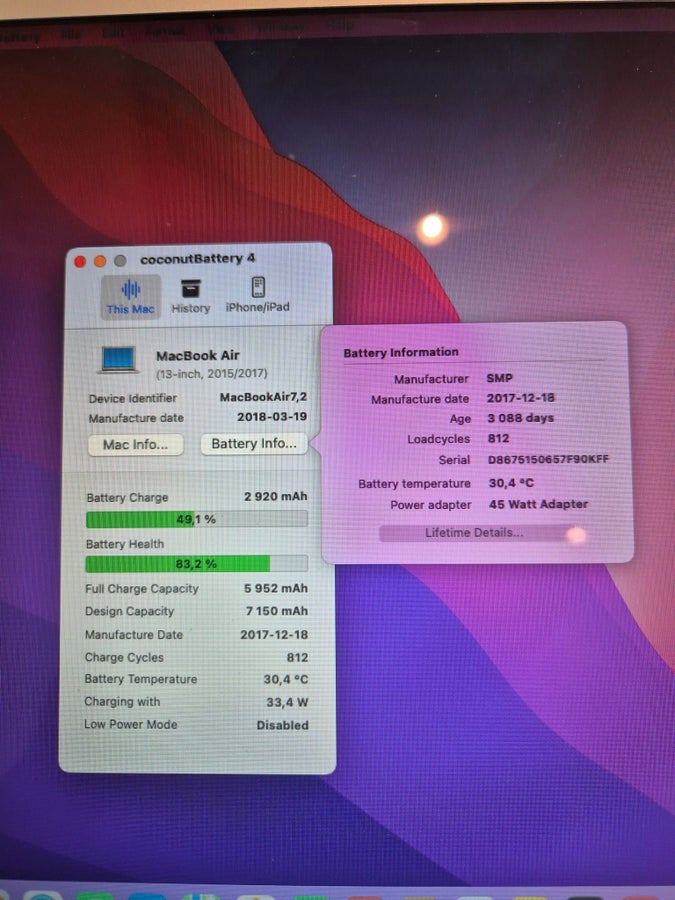Click the 5 952 mAh full charge capacity
The height and width of the screenshot is (900, 675).
(x=276, y=588)
